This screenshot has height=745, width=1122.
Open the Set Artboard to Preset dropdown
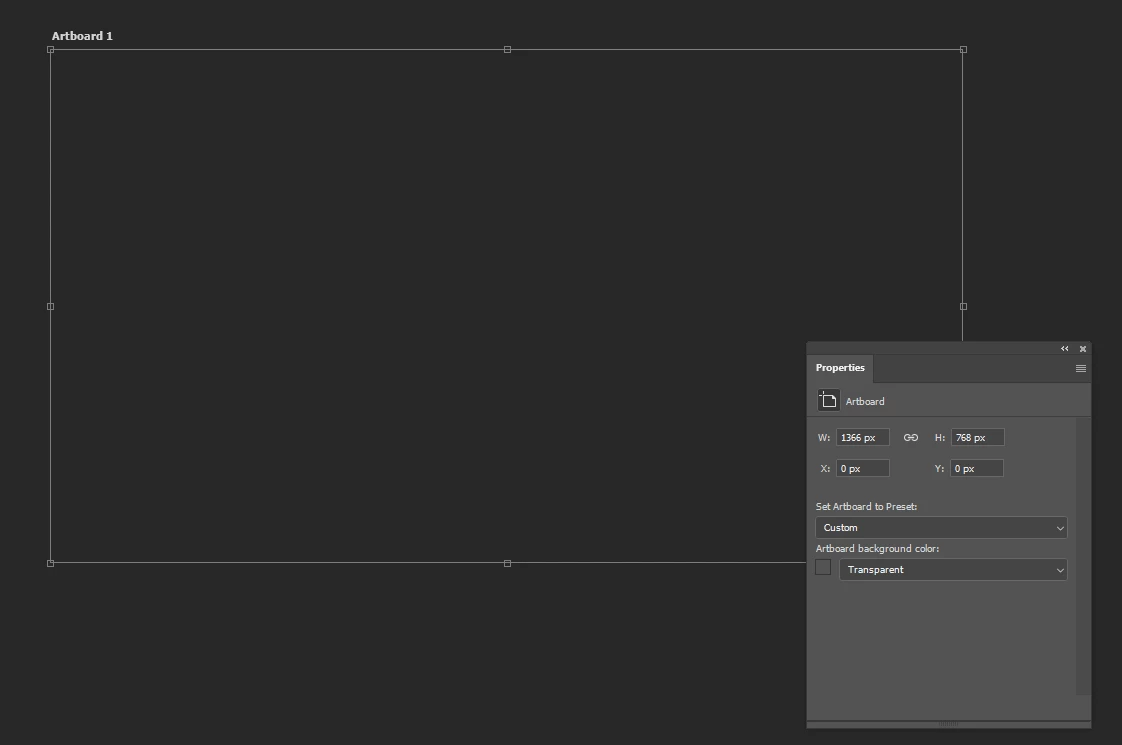pos(941,527)
